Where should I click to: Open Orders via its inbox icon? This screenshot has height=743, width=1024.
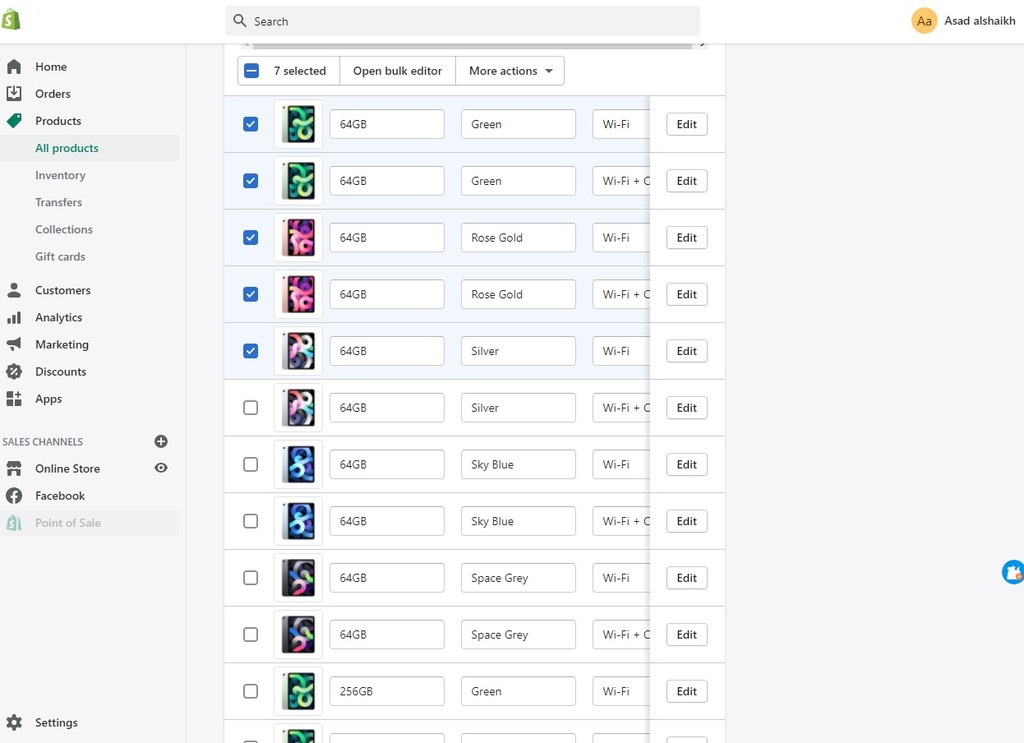[14, 93]
